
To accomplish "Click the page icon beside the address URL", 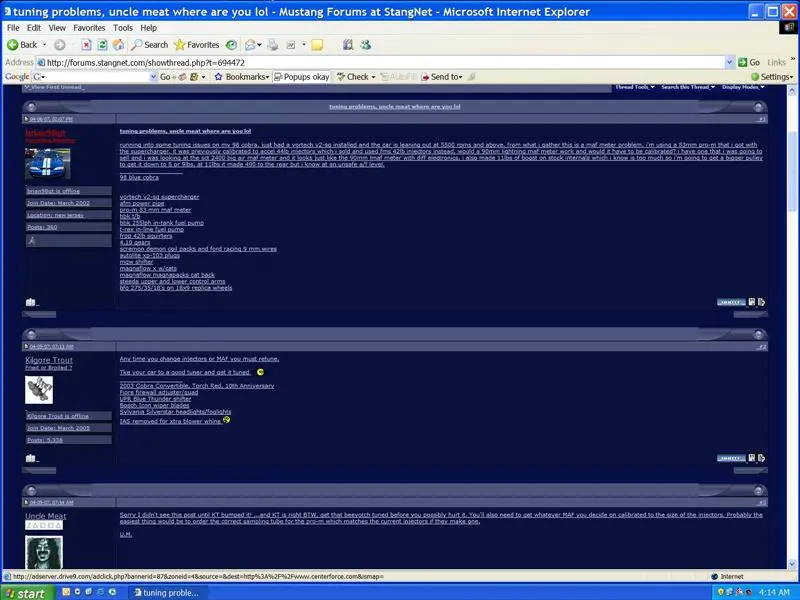I will (x=41, y=62).
